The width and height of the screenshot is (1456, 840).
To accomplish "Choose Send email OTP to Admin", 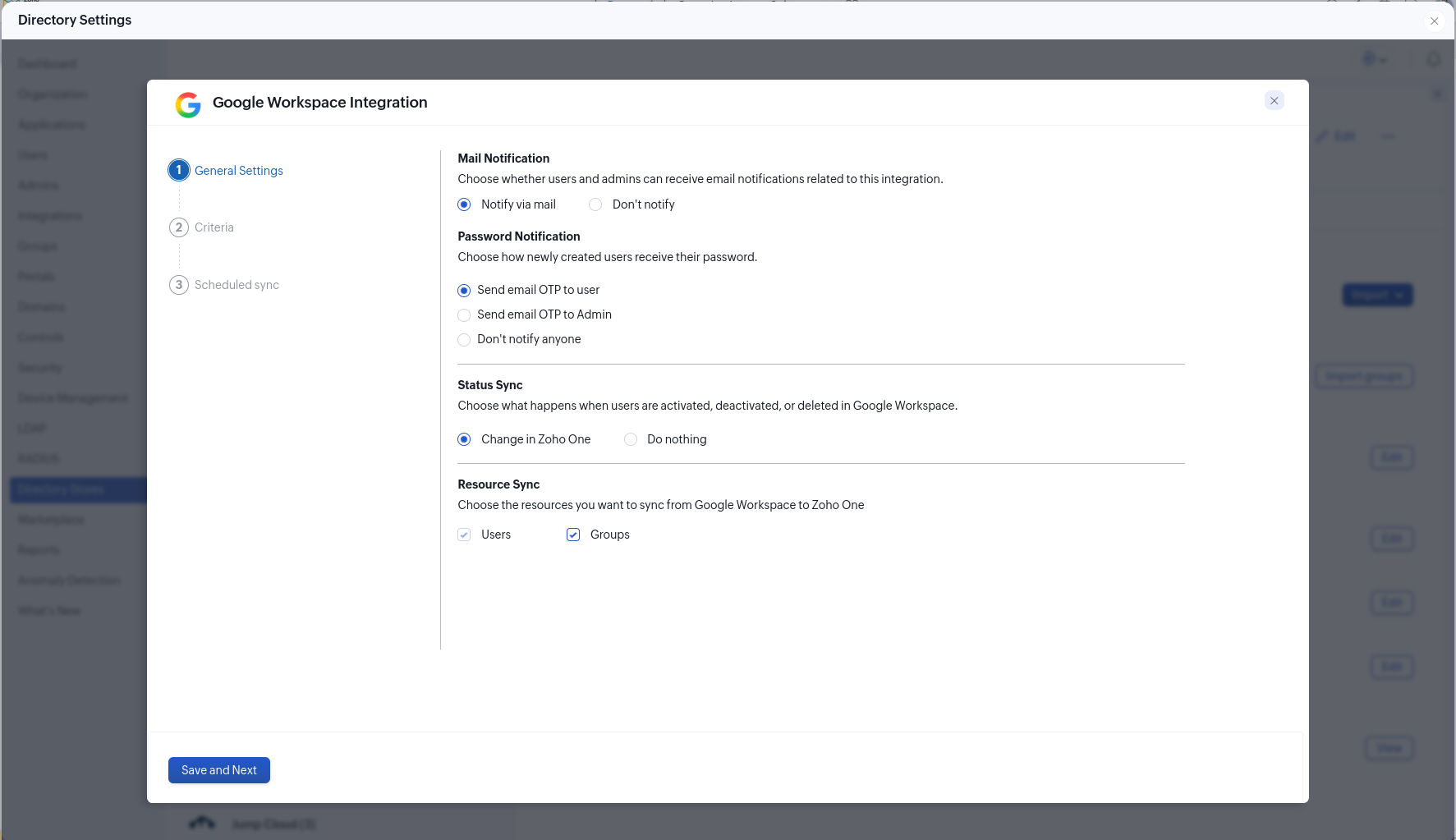I will pos(465,315).
